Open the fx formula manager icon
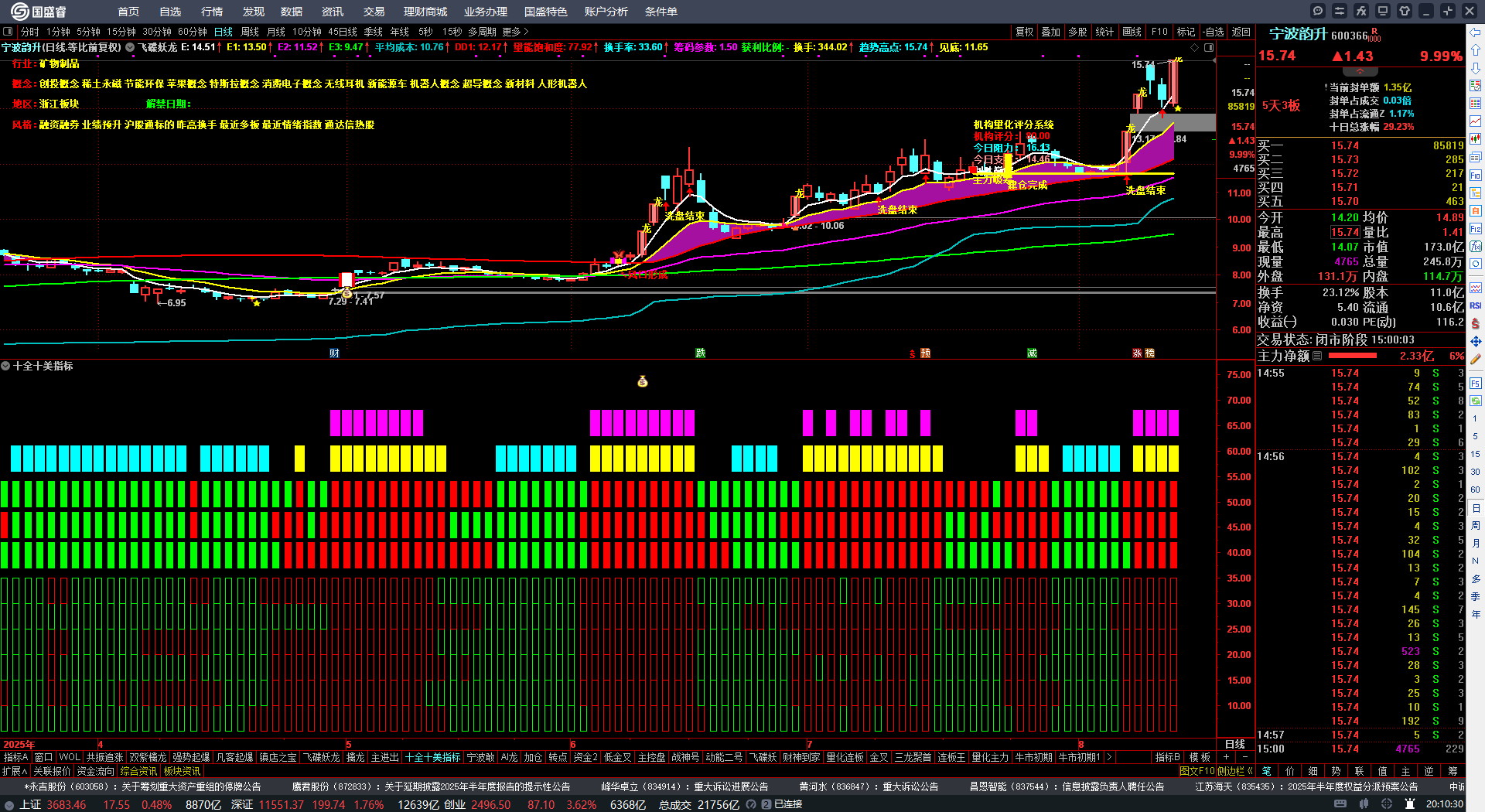1485x812 pixels. [x=1361, y=11]
